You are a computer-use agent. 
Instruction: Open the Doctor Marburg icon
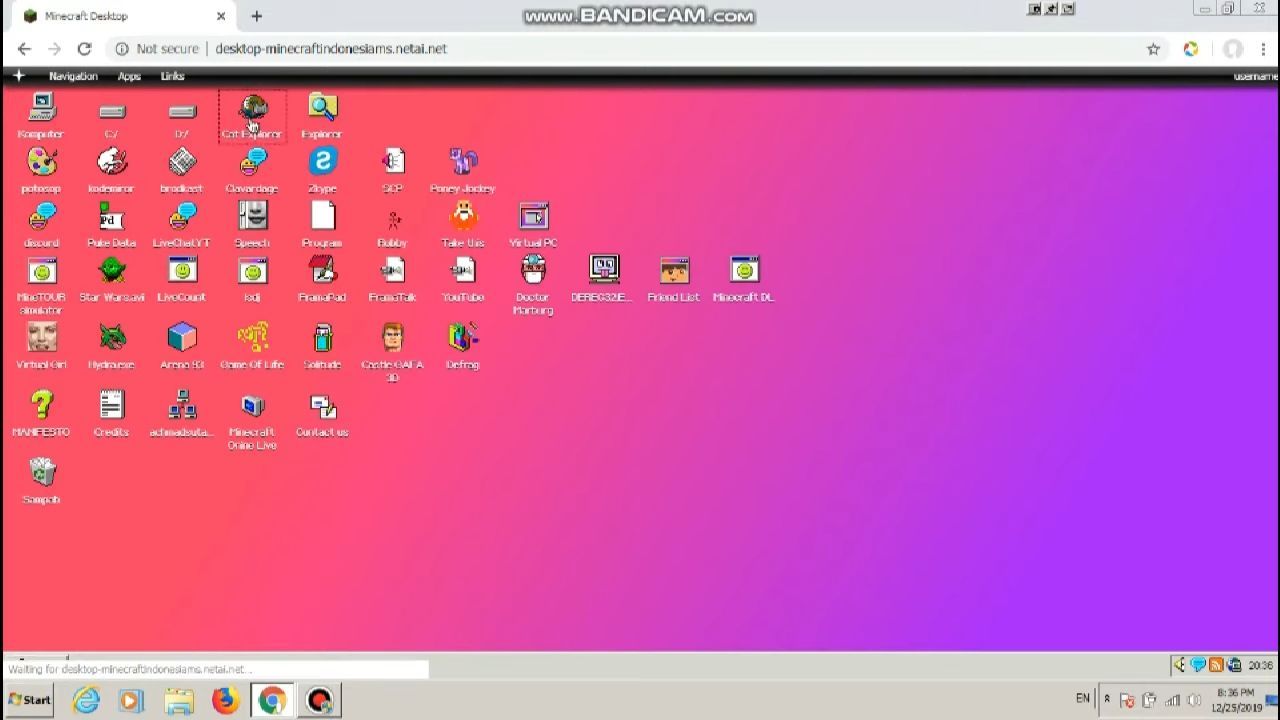(x=533, y=271)
